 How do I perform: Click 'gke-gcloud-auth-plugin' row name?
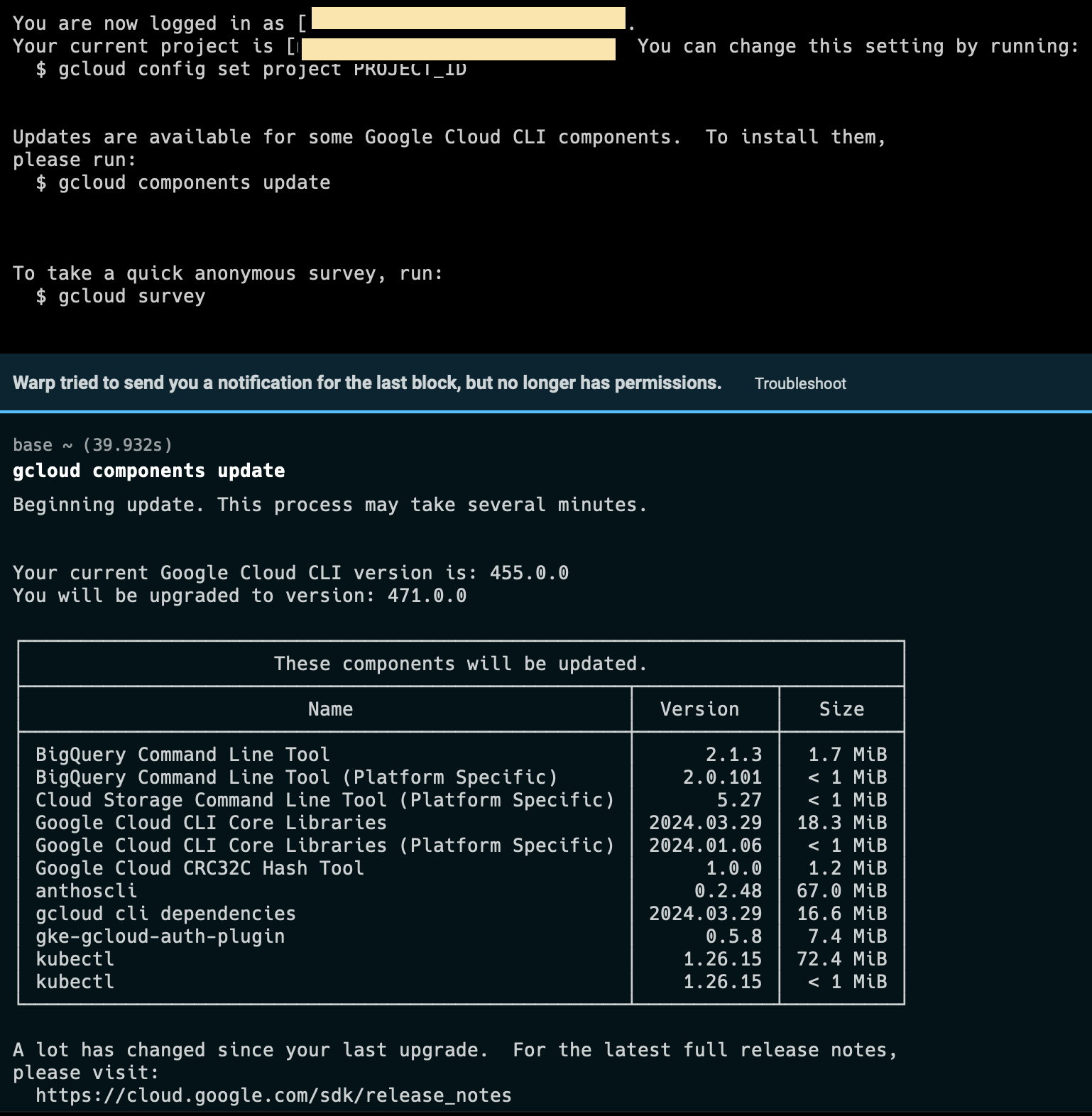point(160,937)
